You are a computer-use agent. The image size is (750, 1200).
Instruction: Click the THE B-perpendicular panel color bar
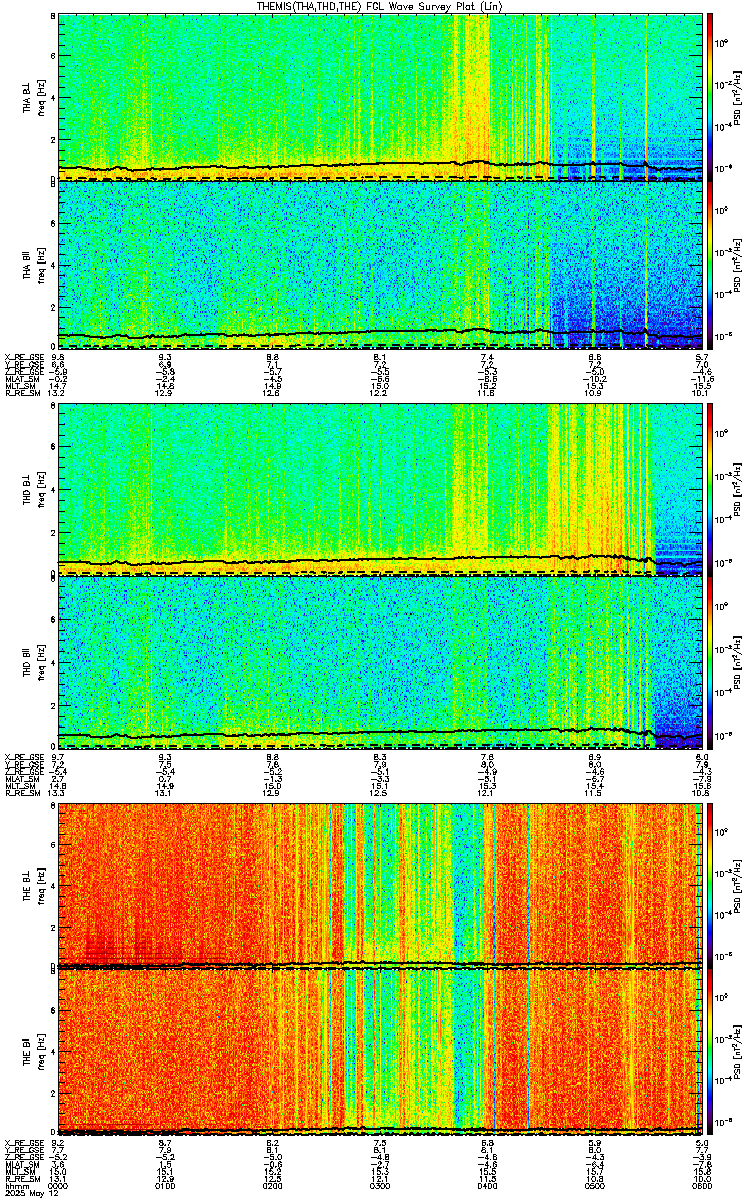point(710,884)
